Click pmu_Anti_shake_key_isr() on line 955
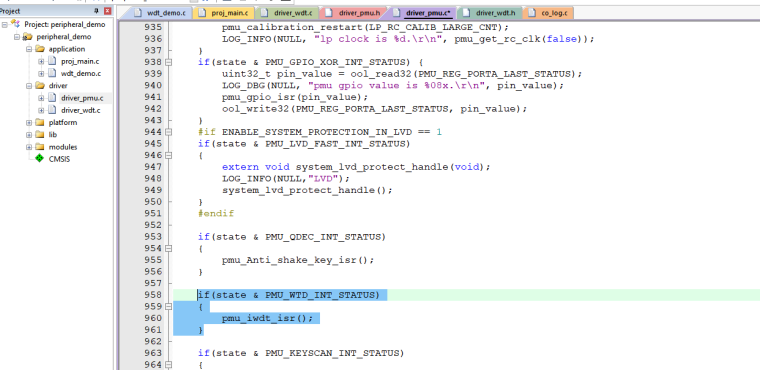 tap(298, 260)
